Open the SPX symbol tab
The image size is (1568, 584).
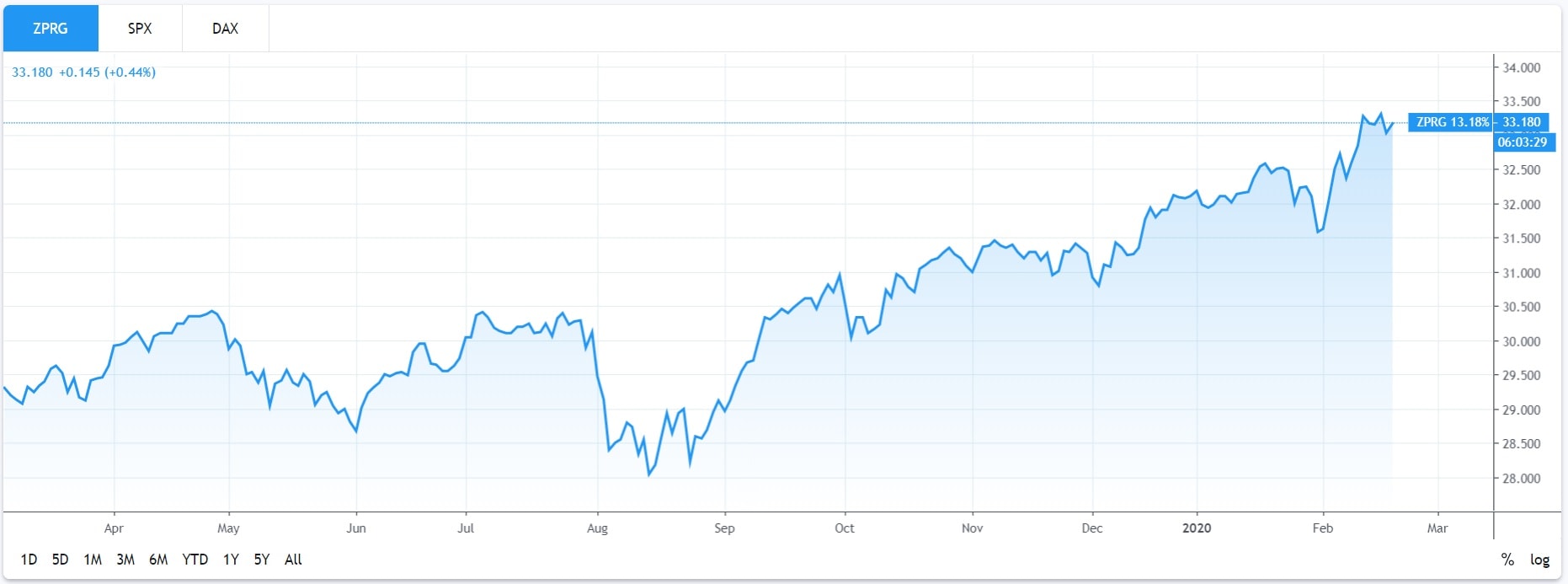coord(140,29)
